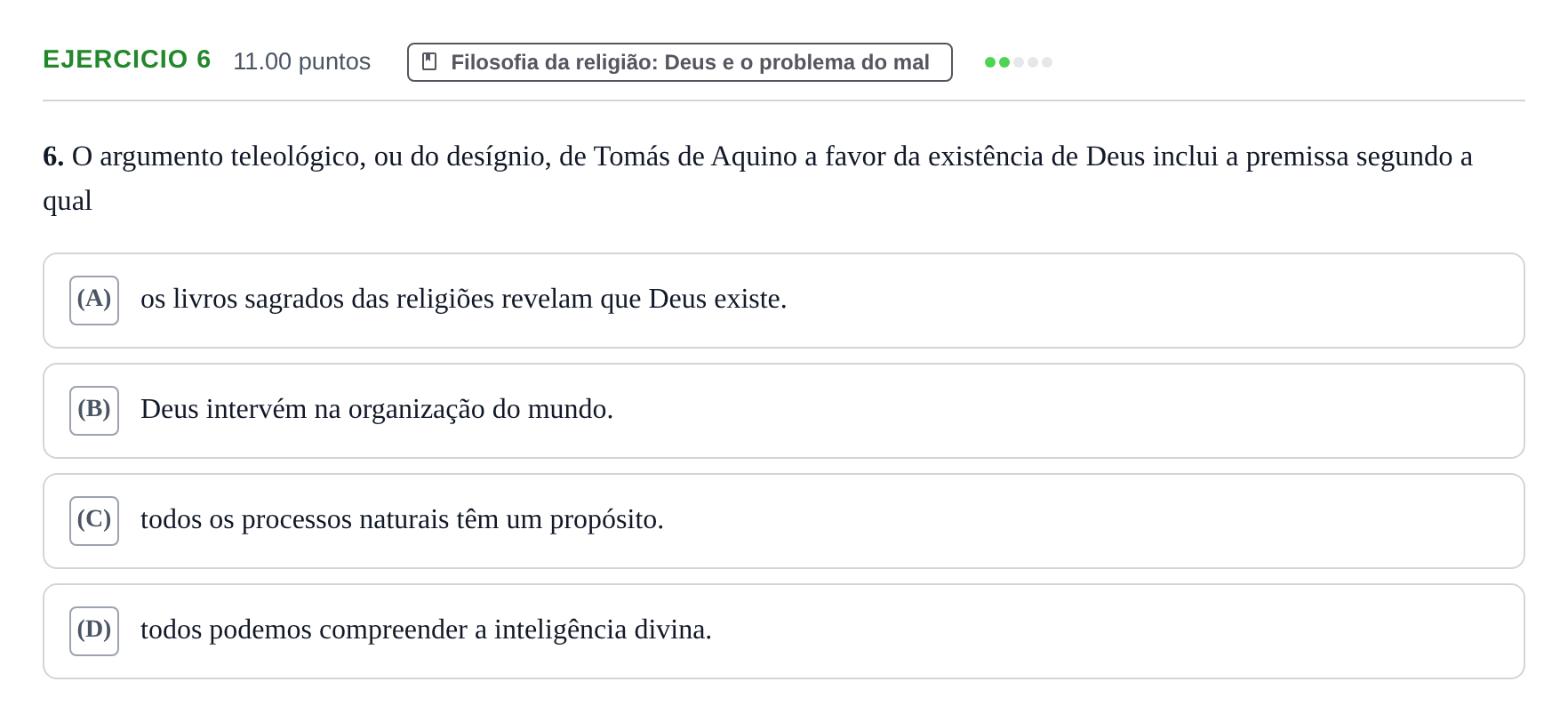Viewport: 1568px width, 722px height.
Task: Click the book icon in topic tag
Action: tap(429, 61)
